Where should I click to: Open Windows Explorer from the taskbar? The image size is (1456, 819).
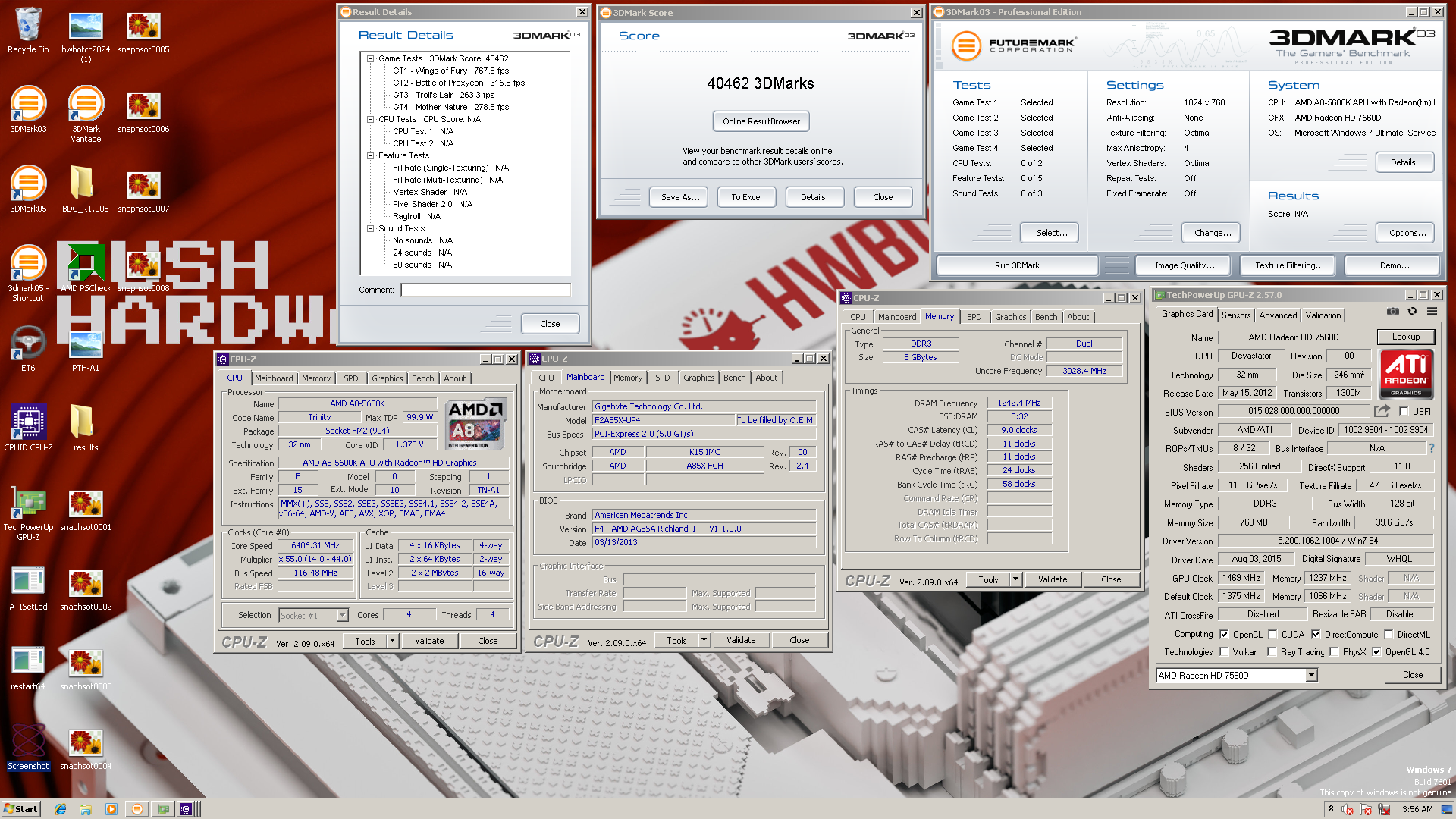pyautogui.click(x=86, y=809)
